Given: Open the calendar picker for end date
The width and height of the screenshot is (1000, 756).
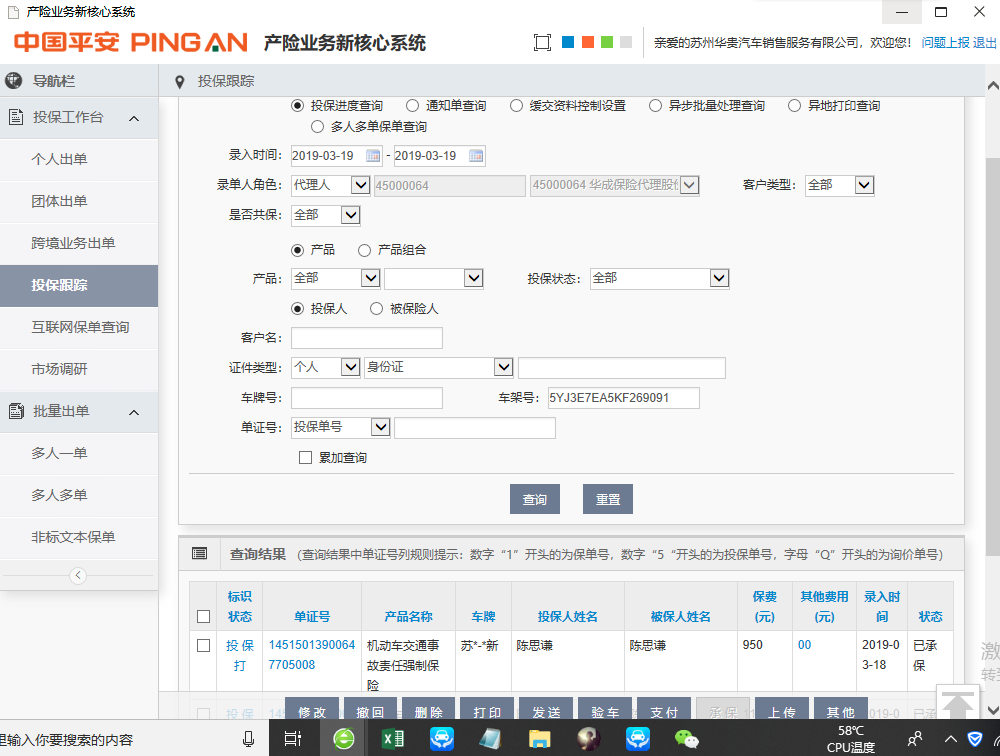Looking at the screenshot, I should pos(476,156).
